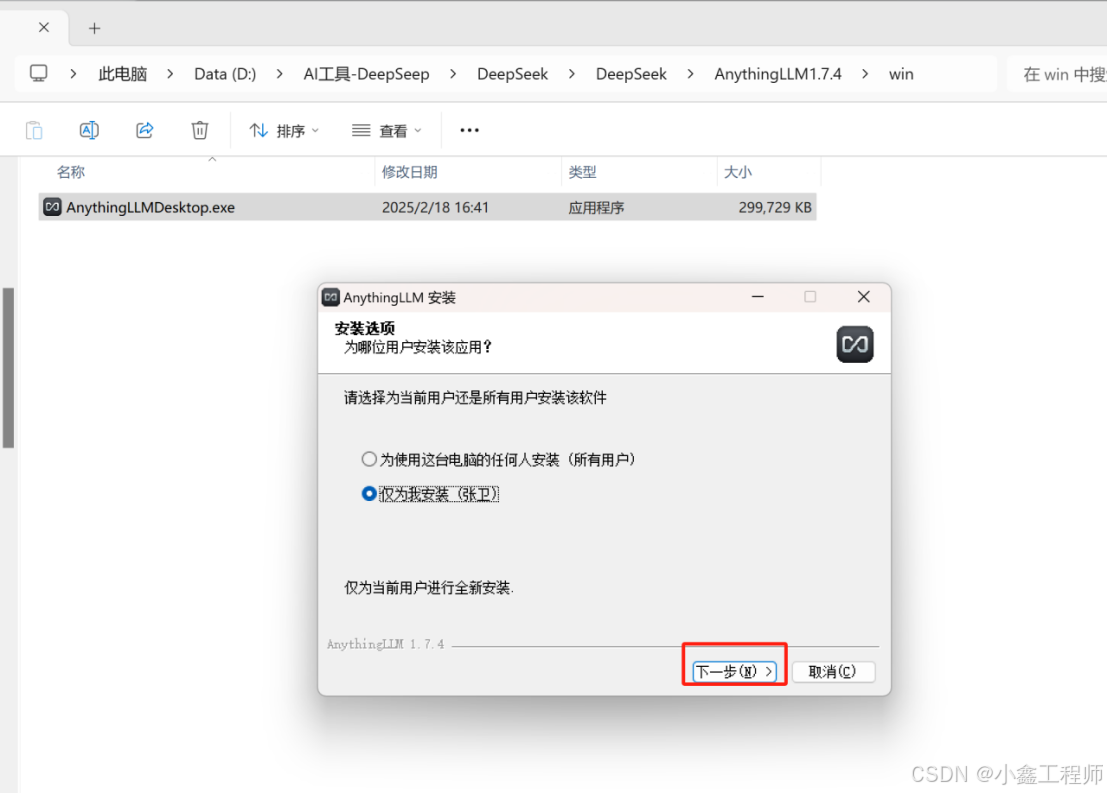
Task: Click 取消(C) cancel button
Action: pos(833,671)
